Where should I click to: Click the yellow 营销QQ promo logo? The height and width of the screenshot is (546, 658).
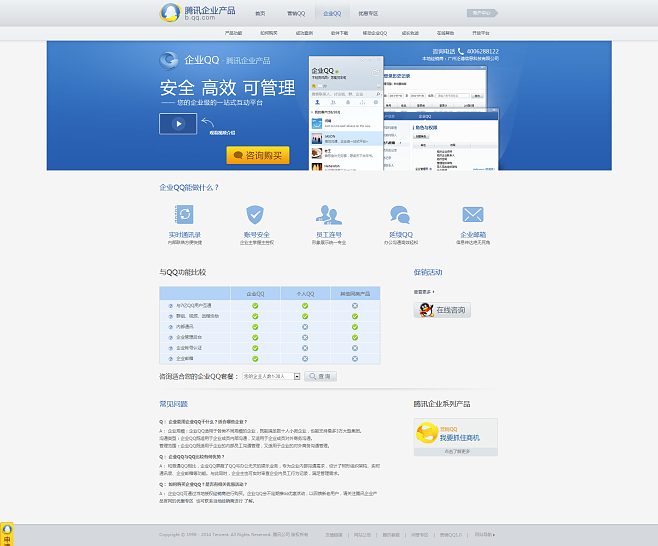[x=427, y=433]
